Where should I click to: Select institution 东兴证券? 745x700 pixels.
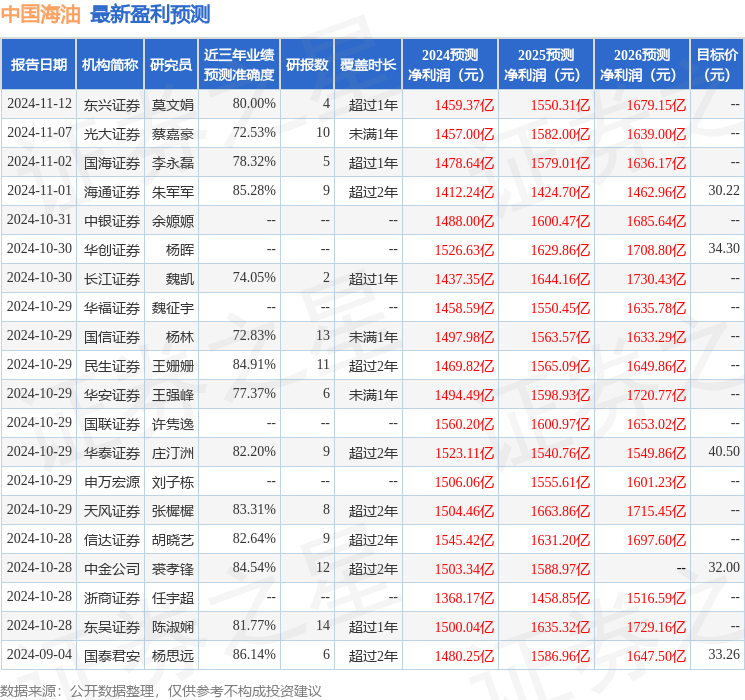coord(112,105)
